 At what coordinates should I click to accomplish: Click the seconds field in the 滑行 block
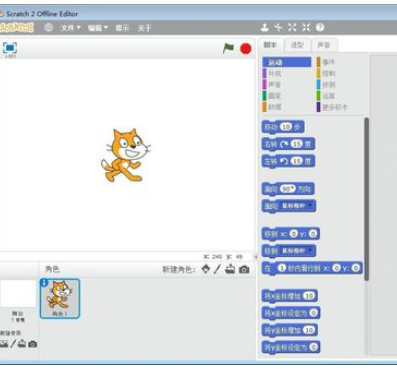[282, 268]
